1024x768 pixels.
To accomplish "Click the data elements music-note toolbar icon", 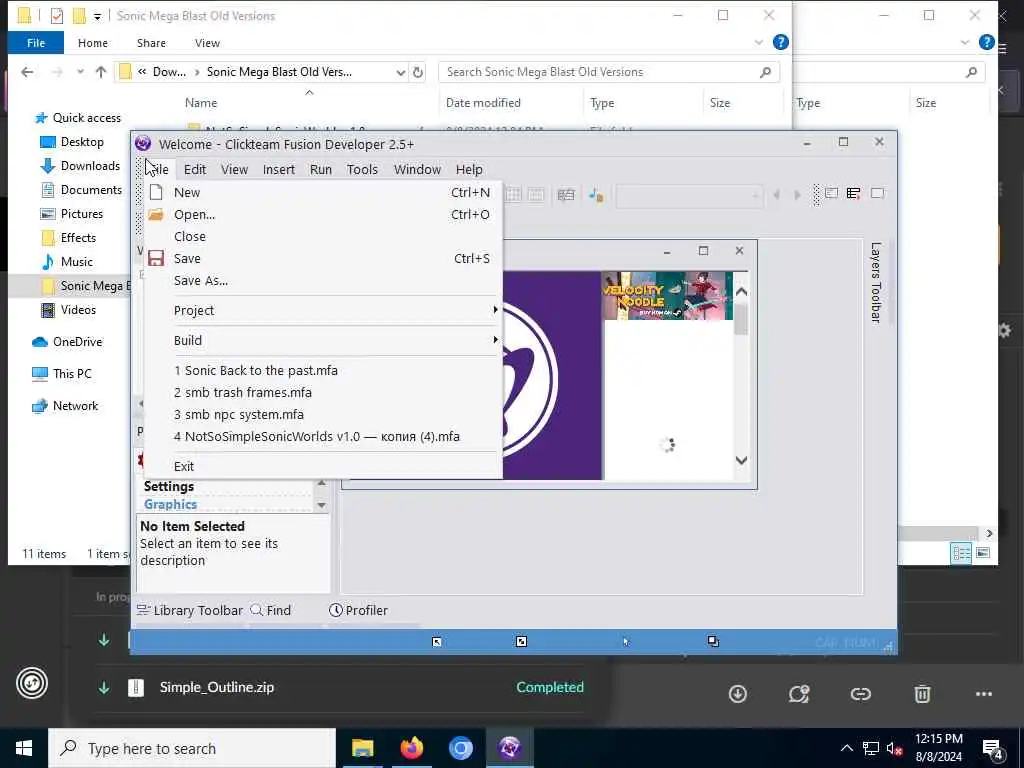I will [596, 194].
